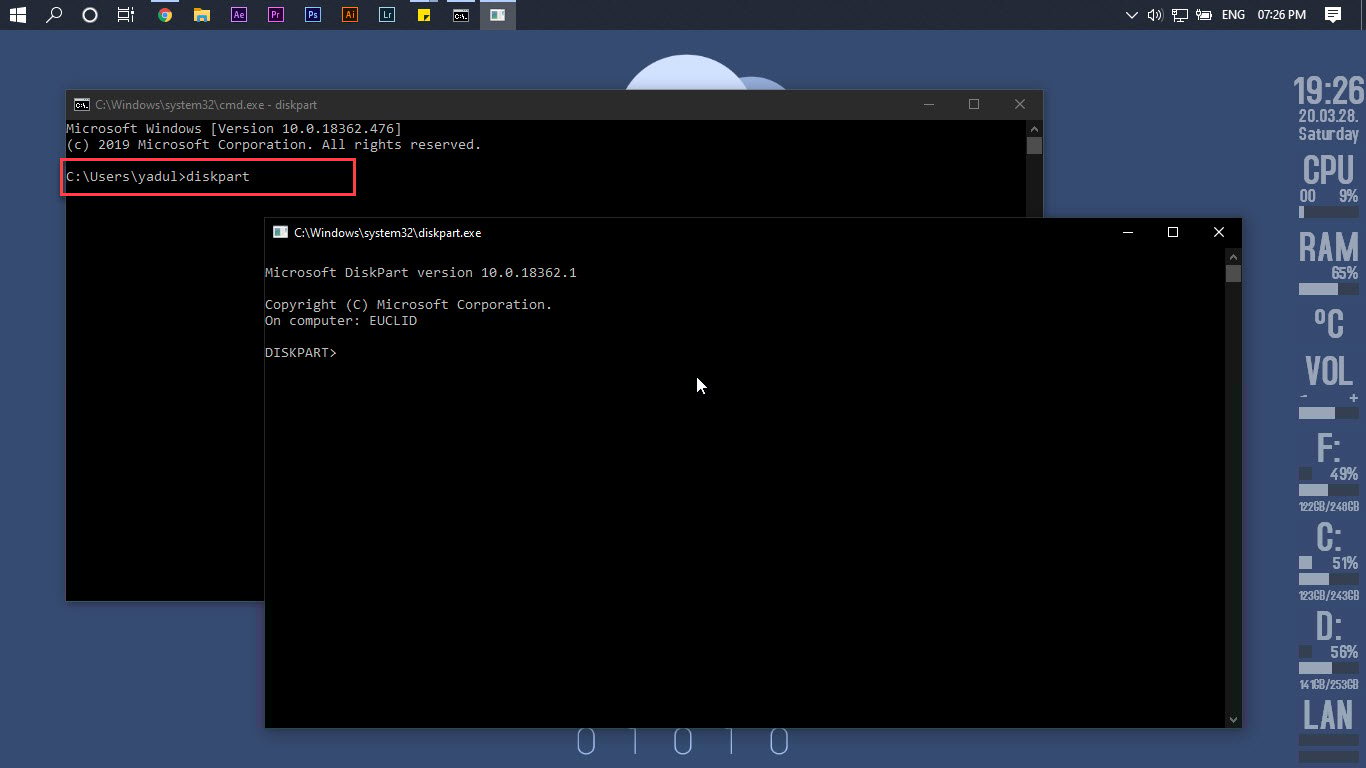The width and height of the screenshot is (1366, 768).
Task: Click the LAN network widget label
Action: pos(1328,715)
